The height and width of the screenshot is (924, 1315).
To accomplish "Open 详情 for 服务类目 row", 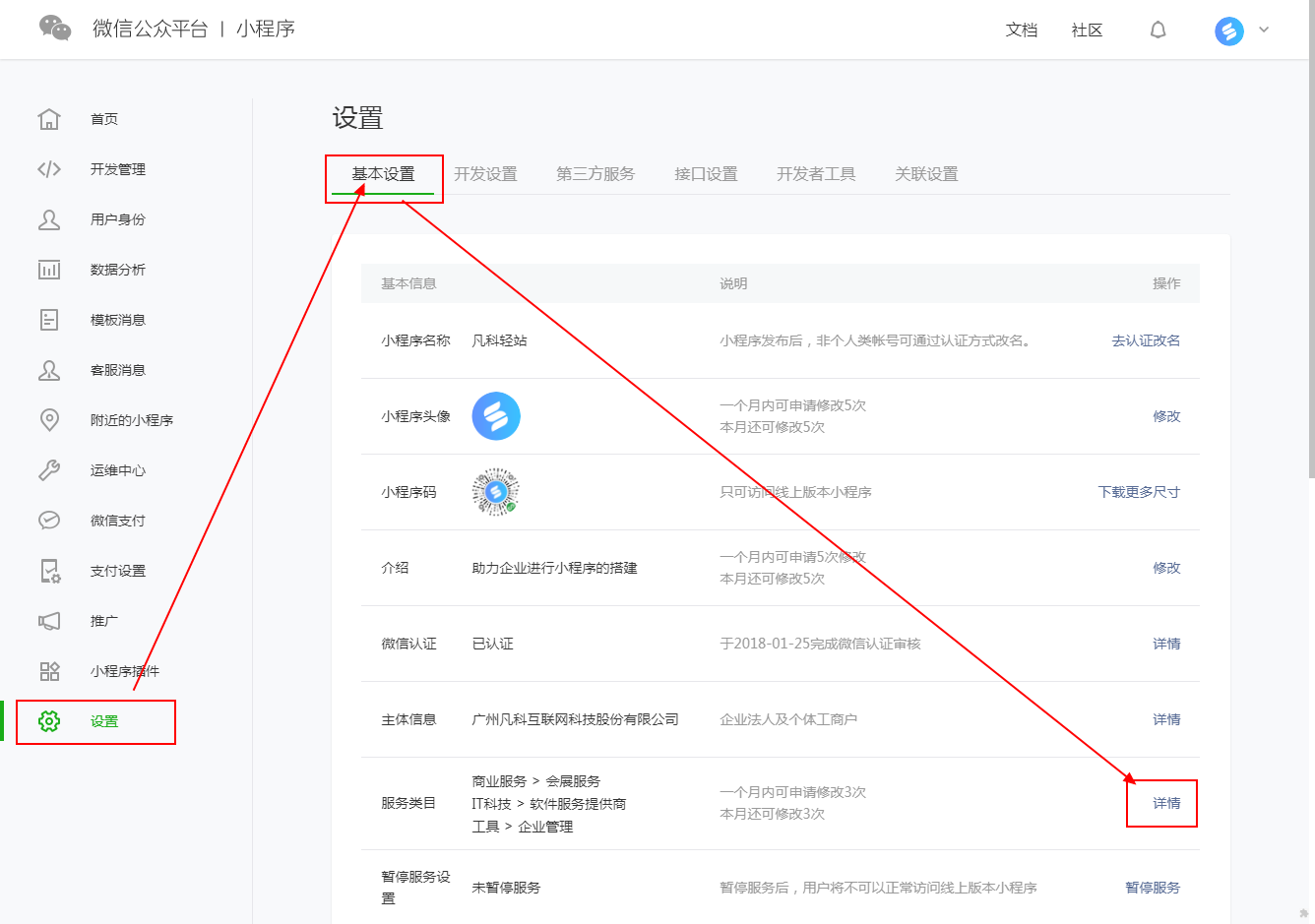I will coord(1166,803).
